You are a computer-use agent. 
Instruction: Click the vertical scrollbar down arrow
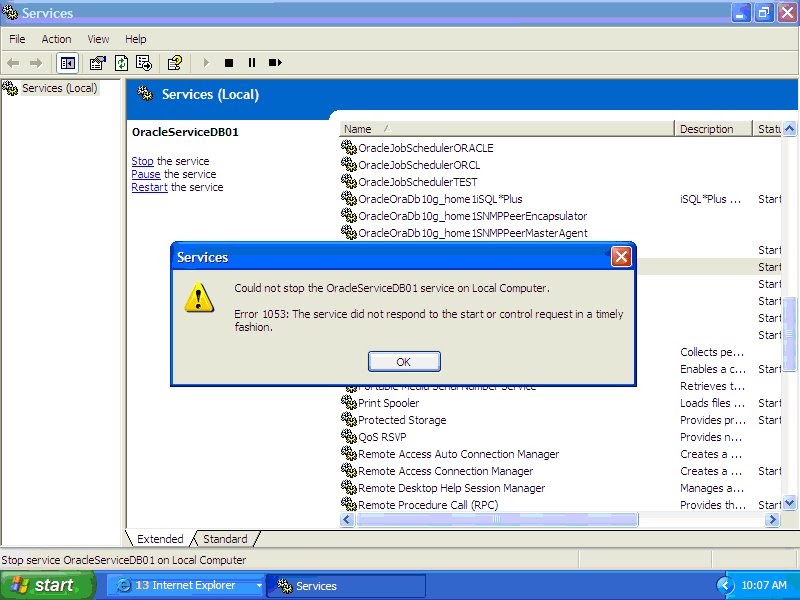pyautogui.click(x=789, y=503)
